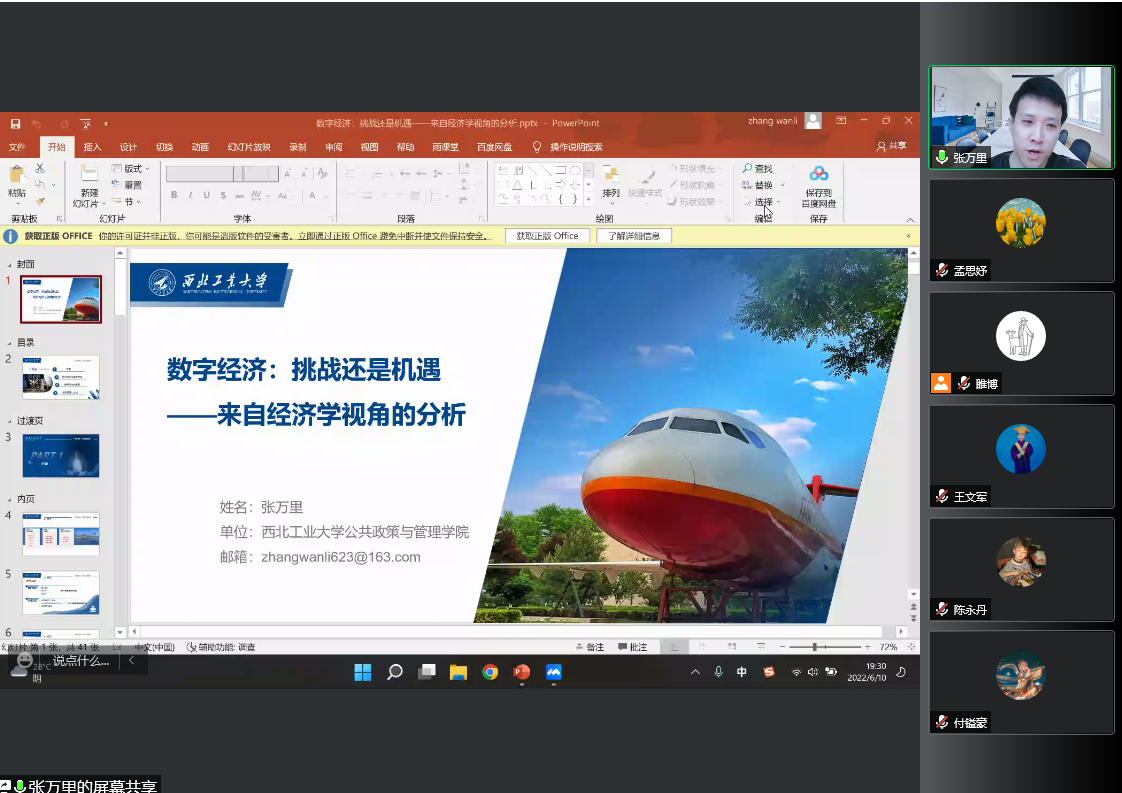Open Google Chrome from the taskbar

point(490,672)
